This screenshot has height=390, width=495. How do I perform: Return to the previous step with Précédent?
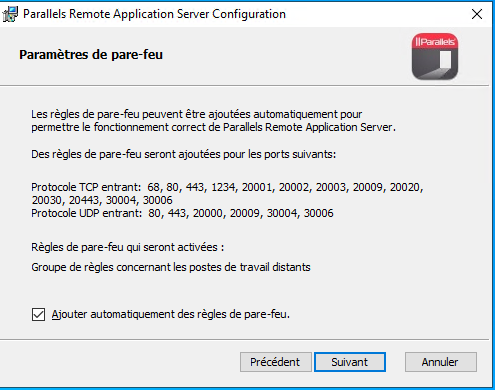point(275,362)
